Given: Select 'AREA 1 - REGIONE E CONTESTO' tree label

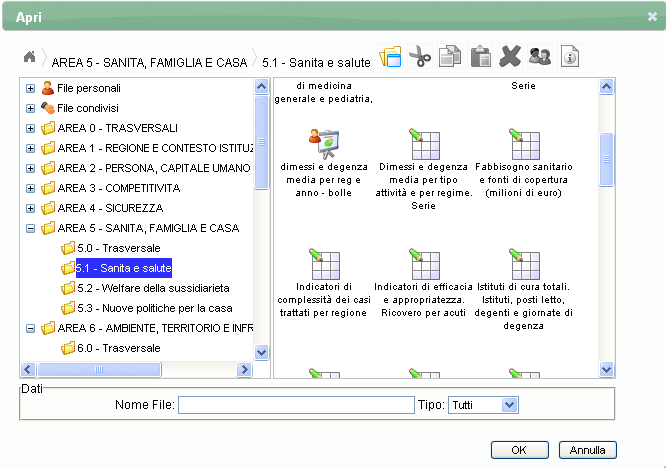Looking at the screenshot, I should pos(155,148).
